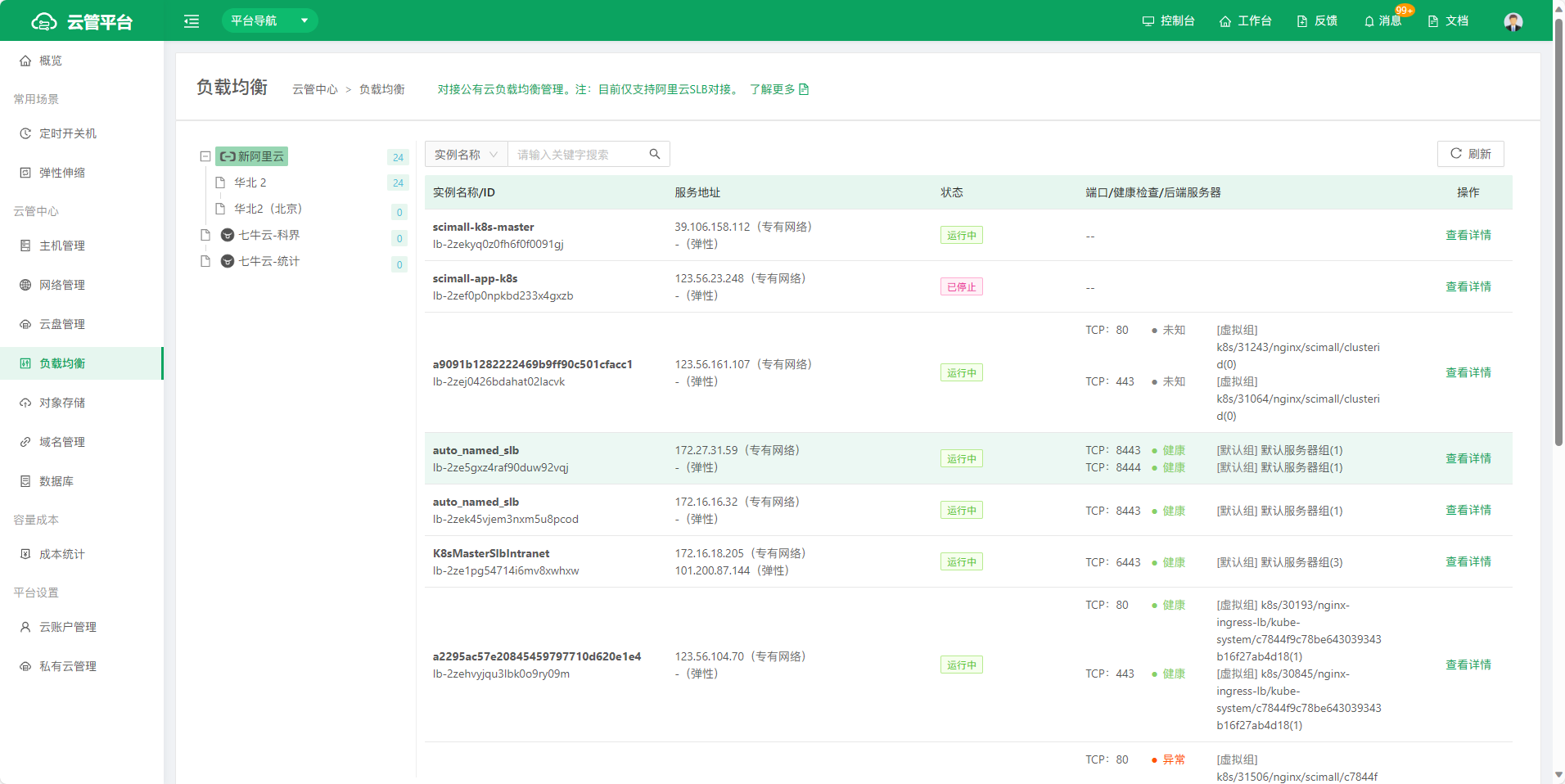Click the 弹性伸缩 sidebar icon
1565x784 pixels.
point(25,173)
